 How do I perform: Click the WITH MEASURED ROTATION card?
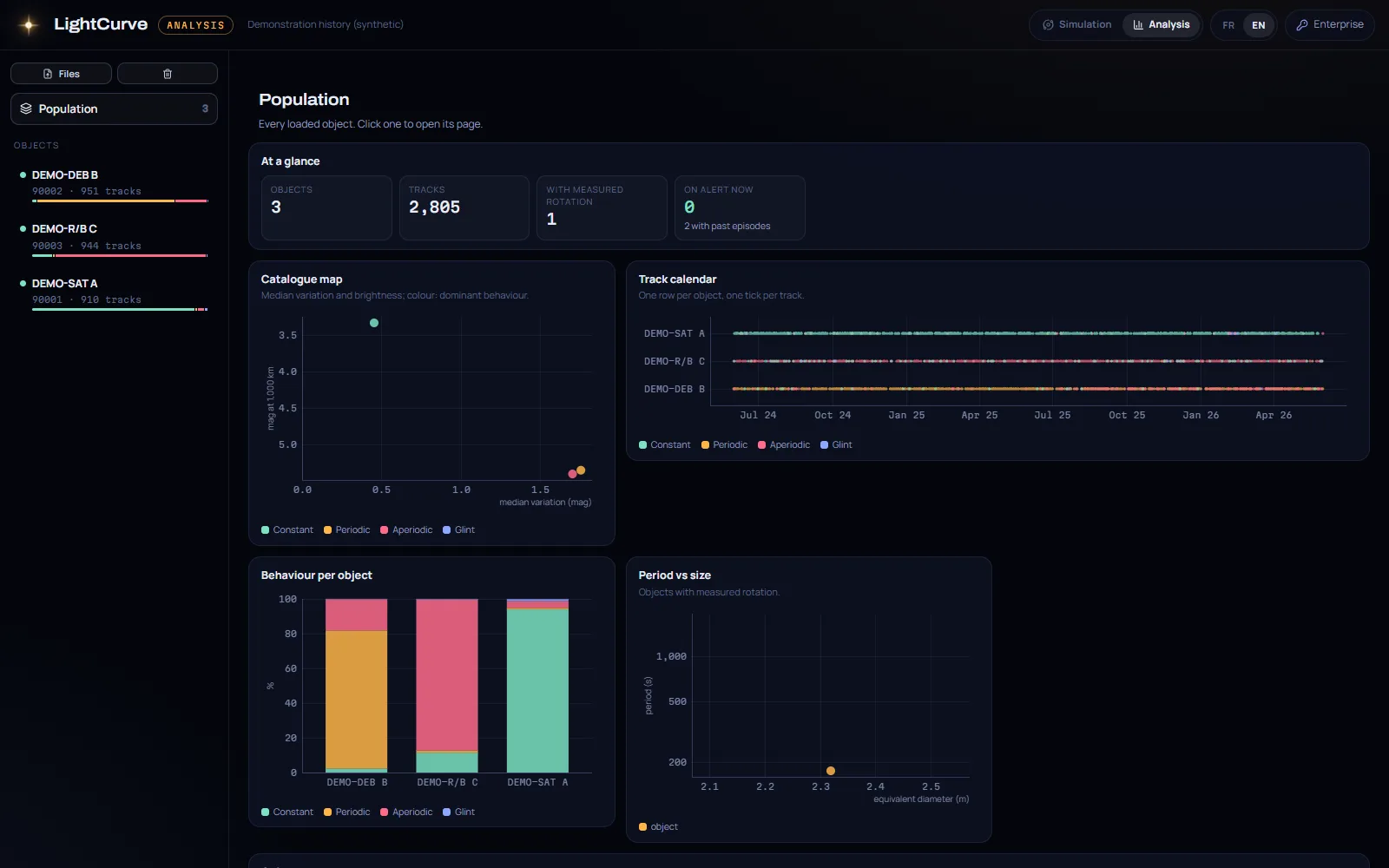pyautogui.click(x=602, y=207)
